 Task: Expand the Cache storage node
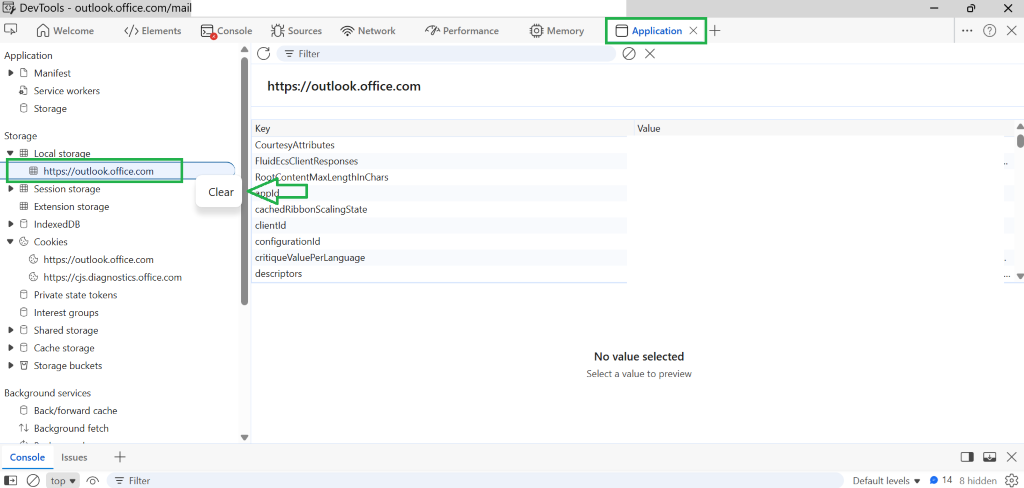(10, 348)
